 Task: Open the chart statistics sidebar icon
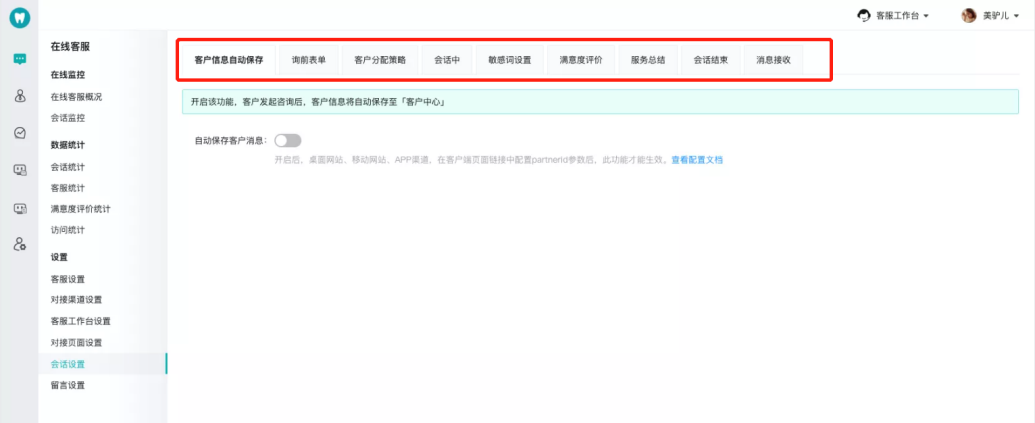pos(20,133)
